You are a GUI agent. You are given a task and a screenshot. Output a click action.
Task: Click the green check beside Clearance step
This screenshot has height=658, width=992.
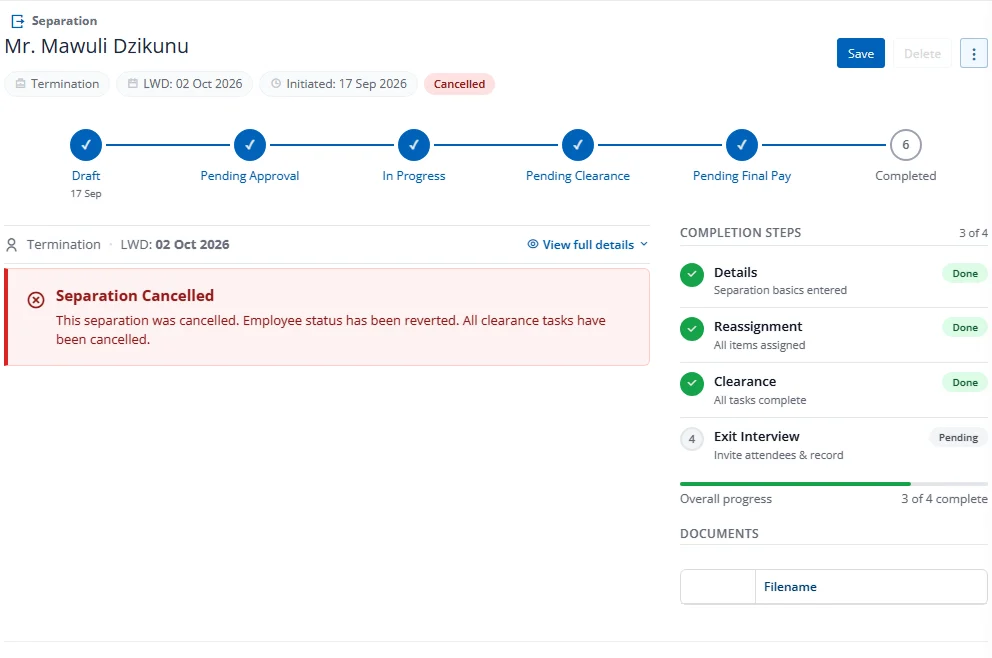(x=691, y=384)
